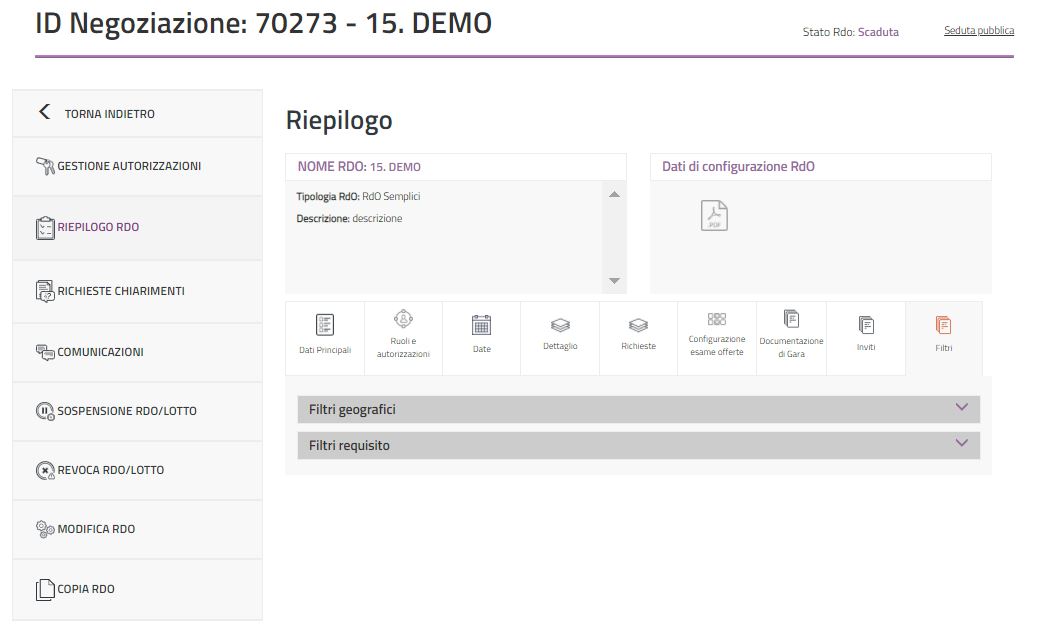Click the Modifica RDO gears icon

click(x=44, y=529)
